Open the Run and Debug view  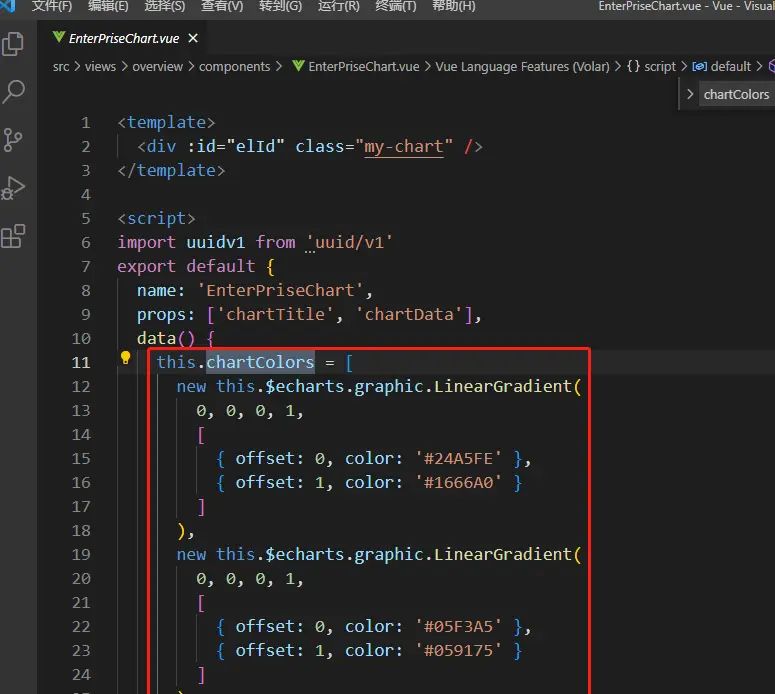pos(14,188)
